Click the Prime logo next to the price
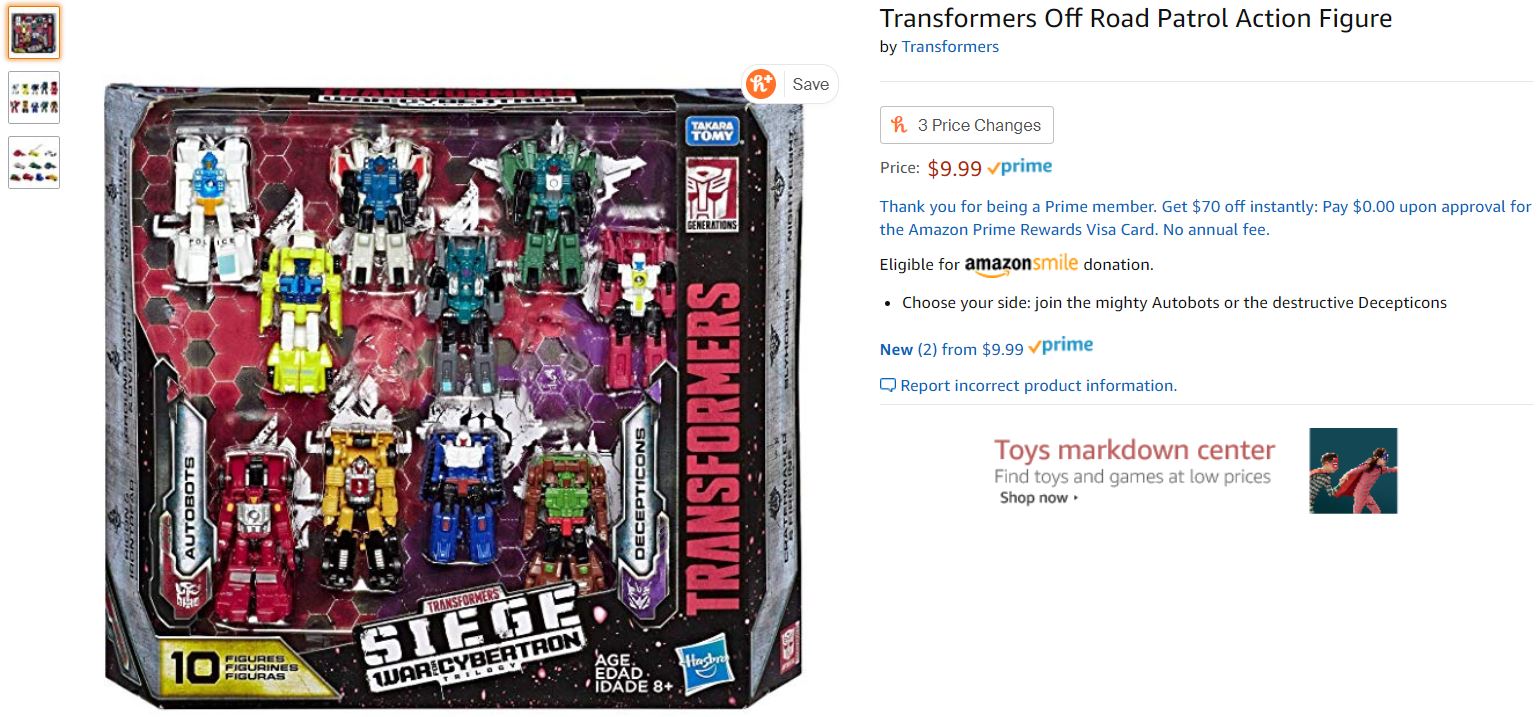Viewport: 1540px width, 717px height. [1019, 168]
